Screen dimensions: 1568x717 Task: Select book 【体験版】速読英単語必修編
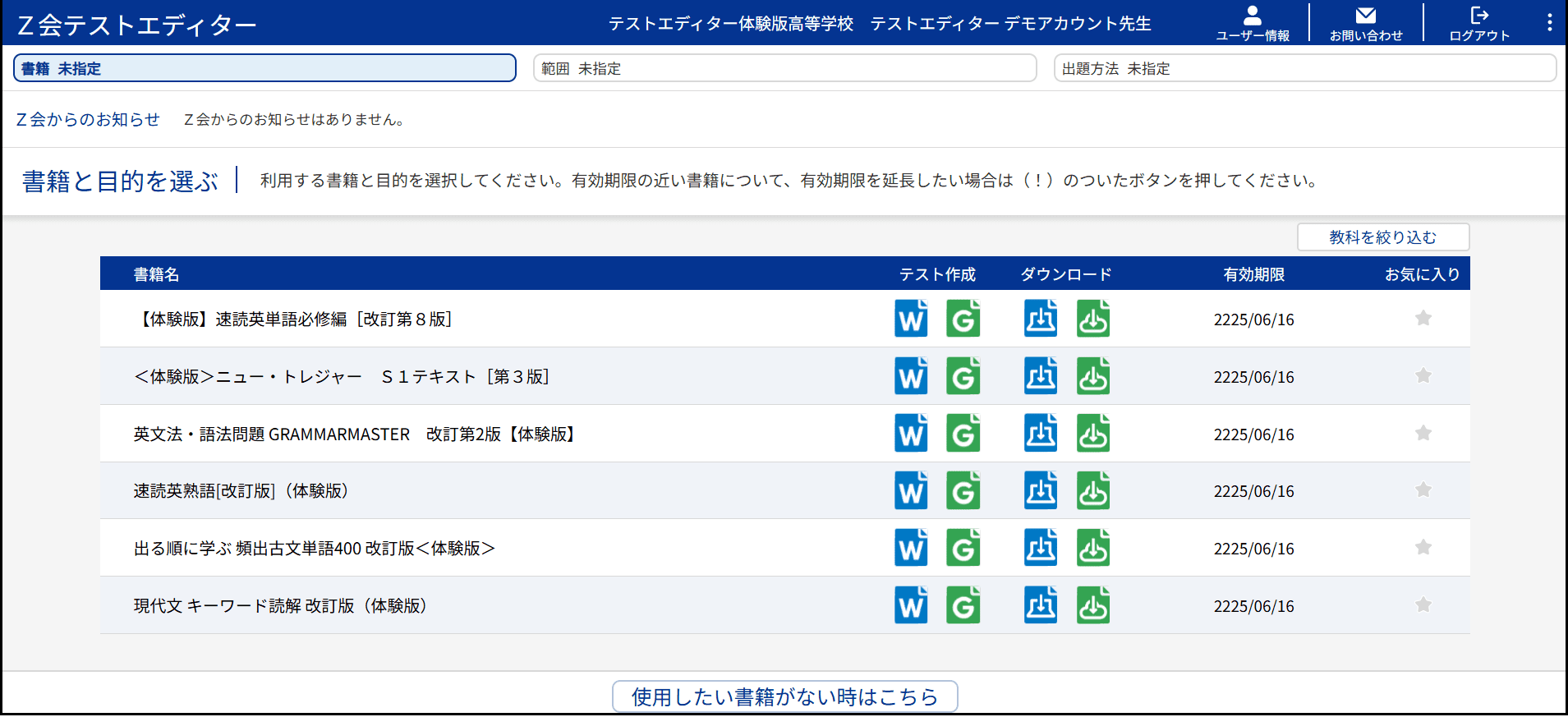click(293, 319)
